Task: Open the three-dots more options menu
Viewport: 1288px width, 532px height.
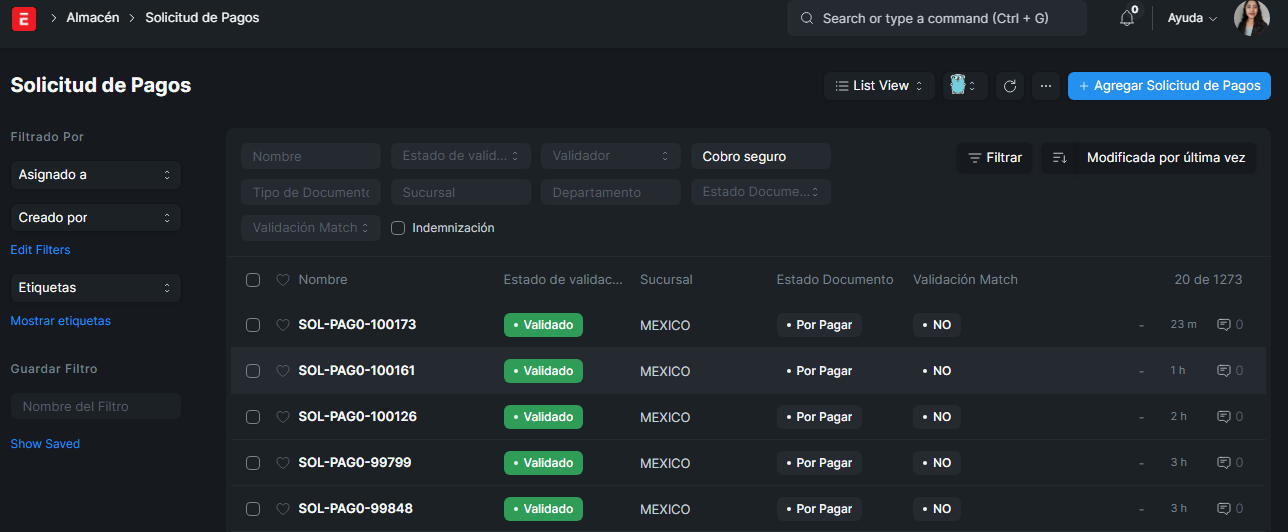Action: (x=1045, y=86)
